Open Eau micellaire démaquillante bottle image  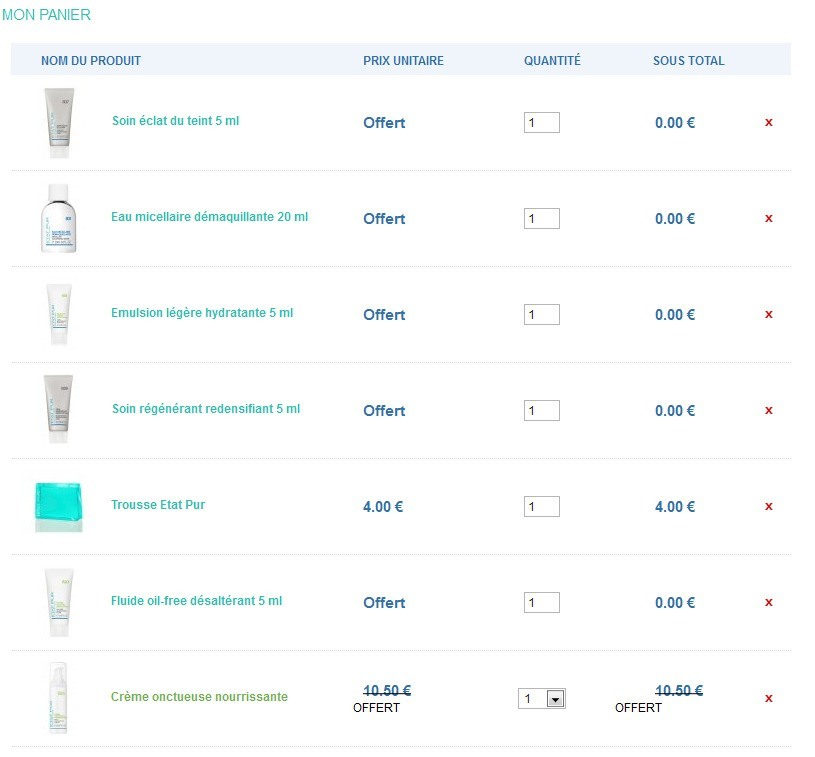tap(59, 218)
